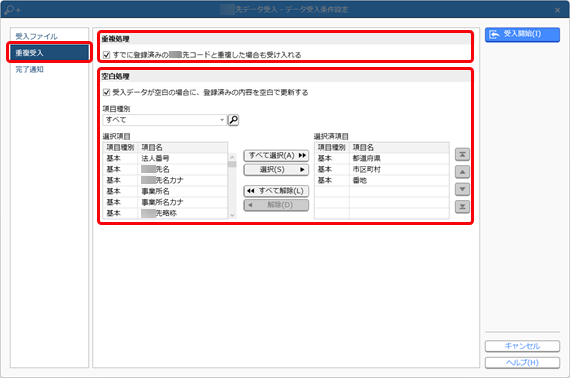Click 項目名 column header in 選択項目 list

pyautogui.click(x=183, y=148)
